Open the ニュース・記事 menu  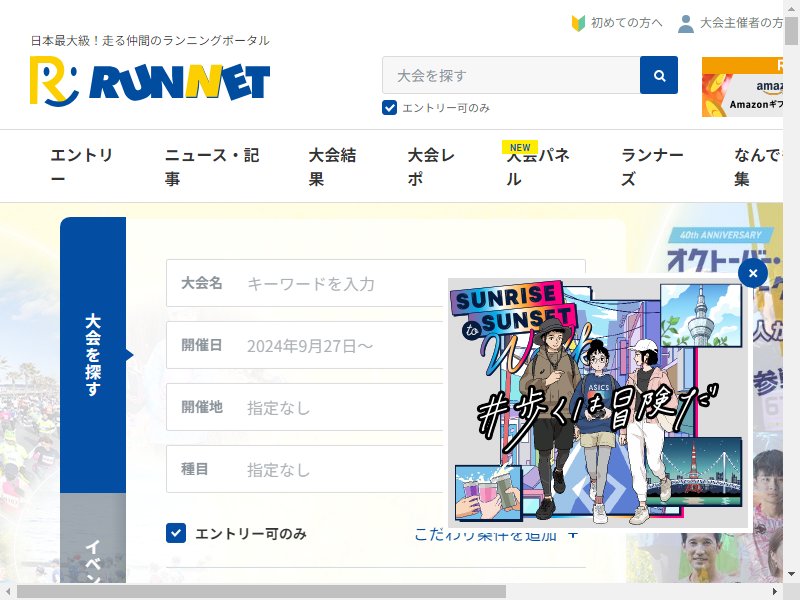[x=212, y=166]
